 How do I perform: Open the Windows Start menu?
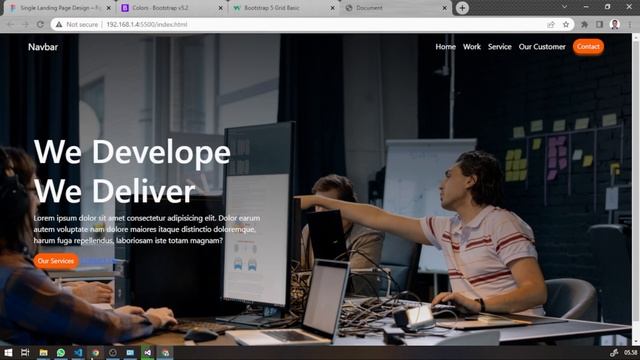[x=8, y=353]
